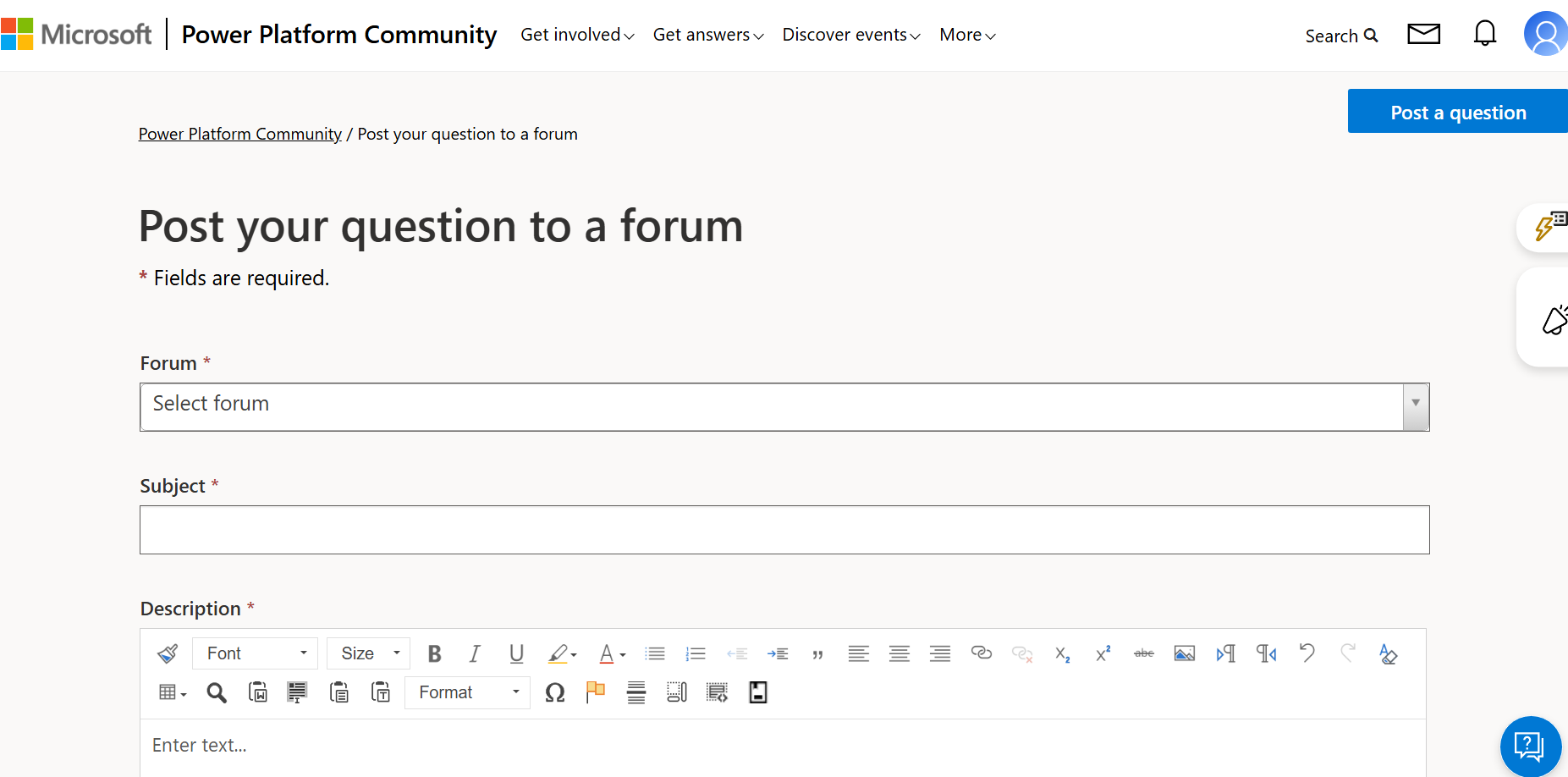The image size is (1568, 777).
Task: Open the notifications bell
Action: 1485,34
